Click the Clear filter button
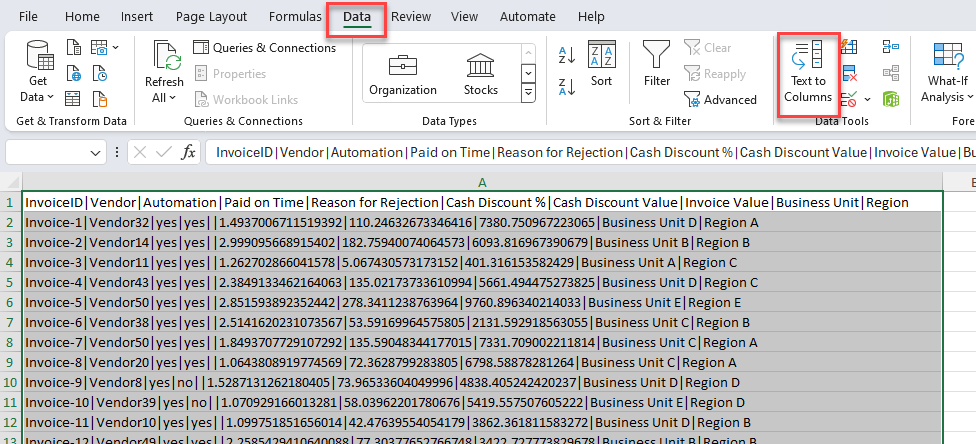The image size is (976, 444). click(708, 48)
